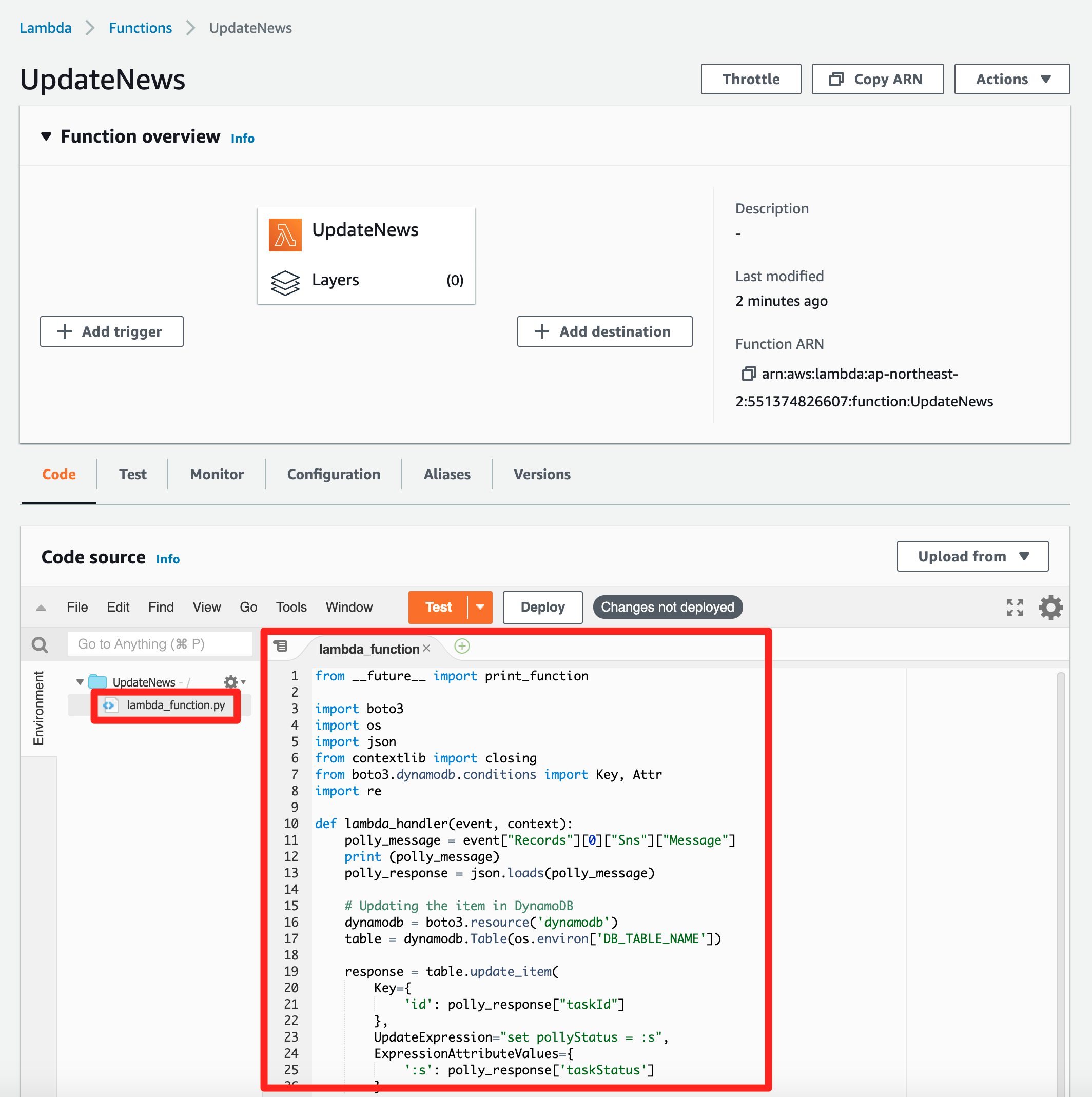This screenshot has height=1097, width=1092.
Task: Collapse the menu bar with the up arrow
Action: click(41, 608)
